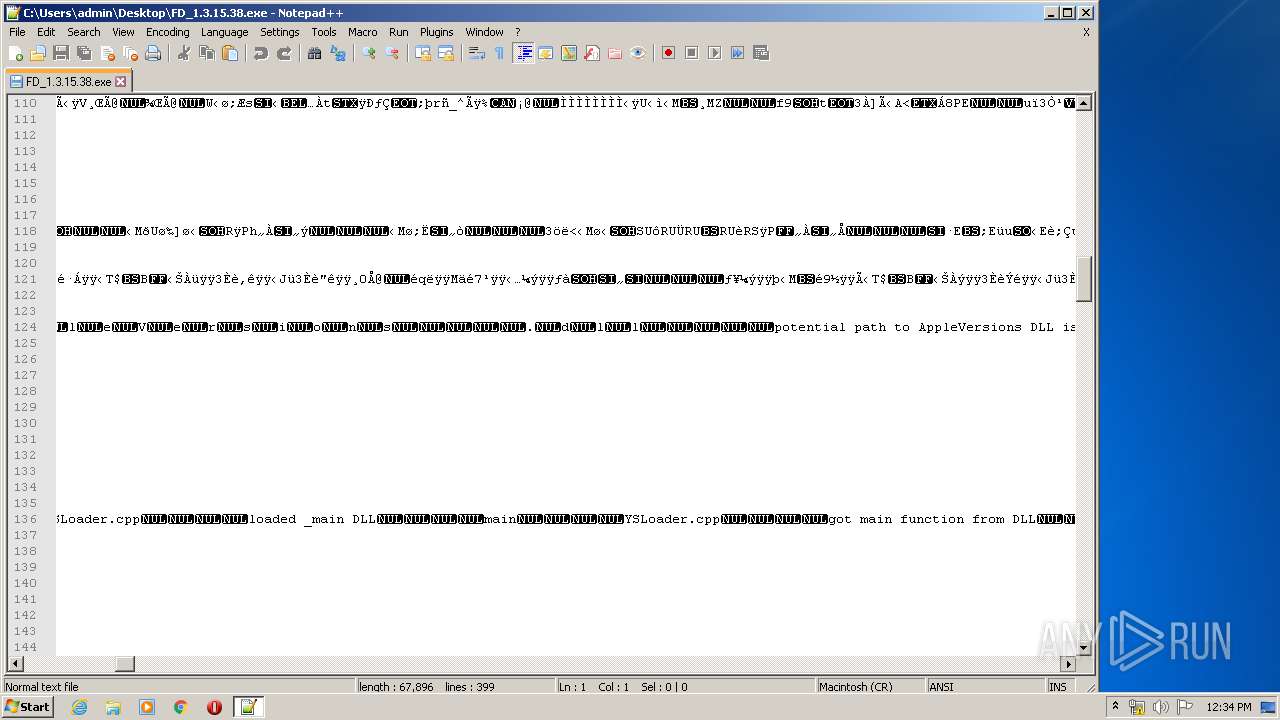The height and width of the screenshot is (720, 1280).
Task: Open the Replace dialog icon
Action: click(x=338, y=53)
